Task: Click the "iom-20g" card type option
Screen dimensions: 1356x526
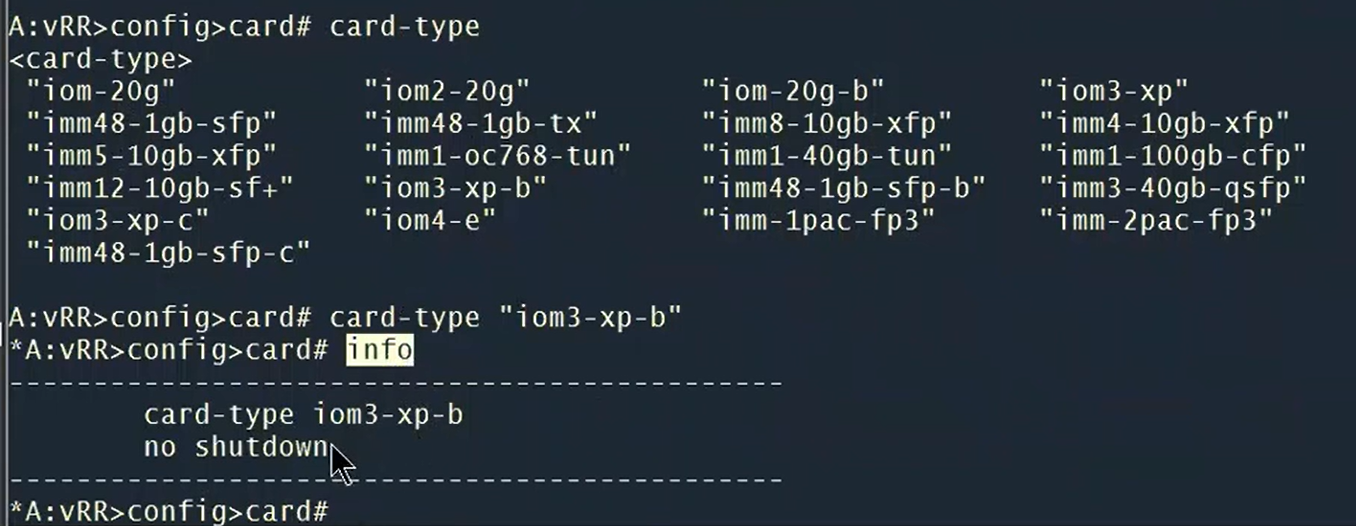Action: click(101, 91)
